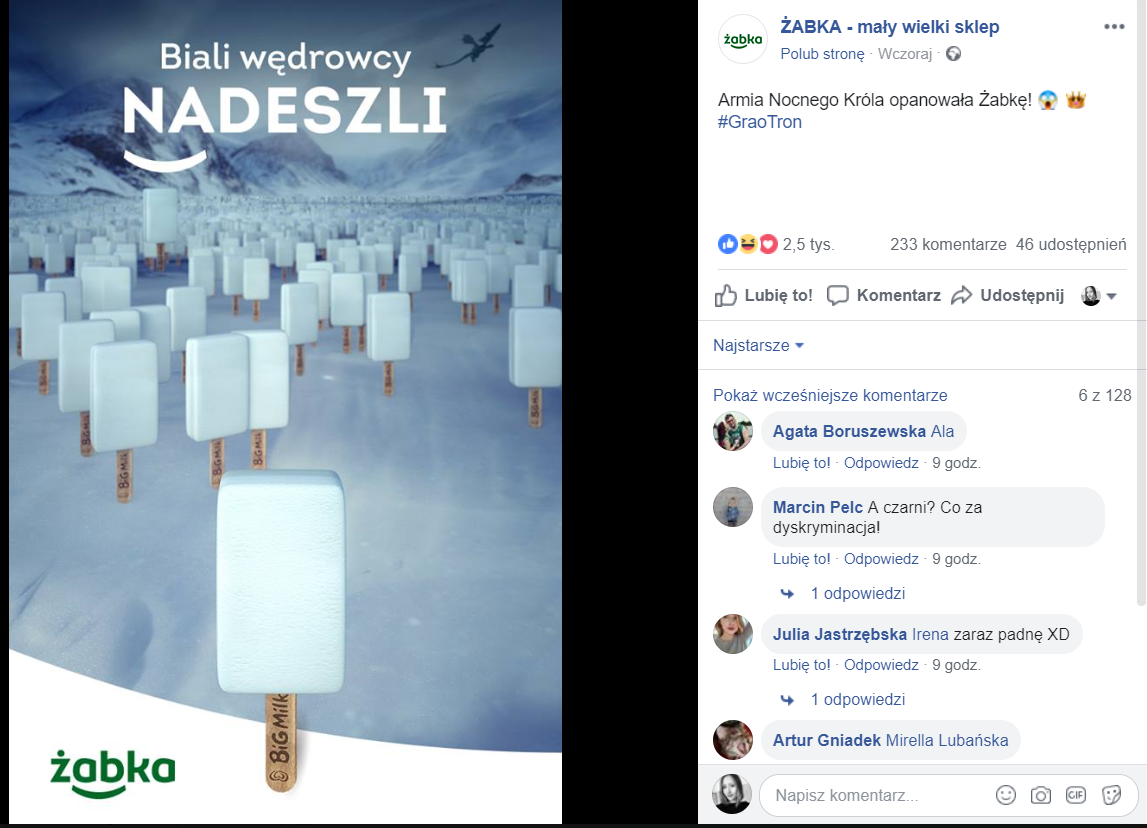Click the globe public-visibility icon
1147x828 pixels.
pyautogui.click(x=953, y=53)
